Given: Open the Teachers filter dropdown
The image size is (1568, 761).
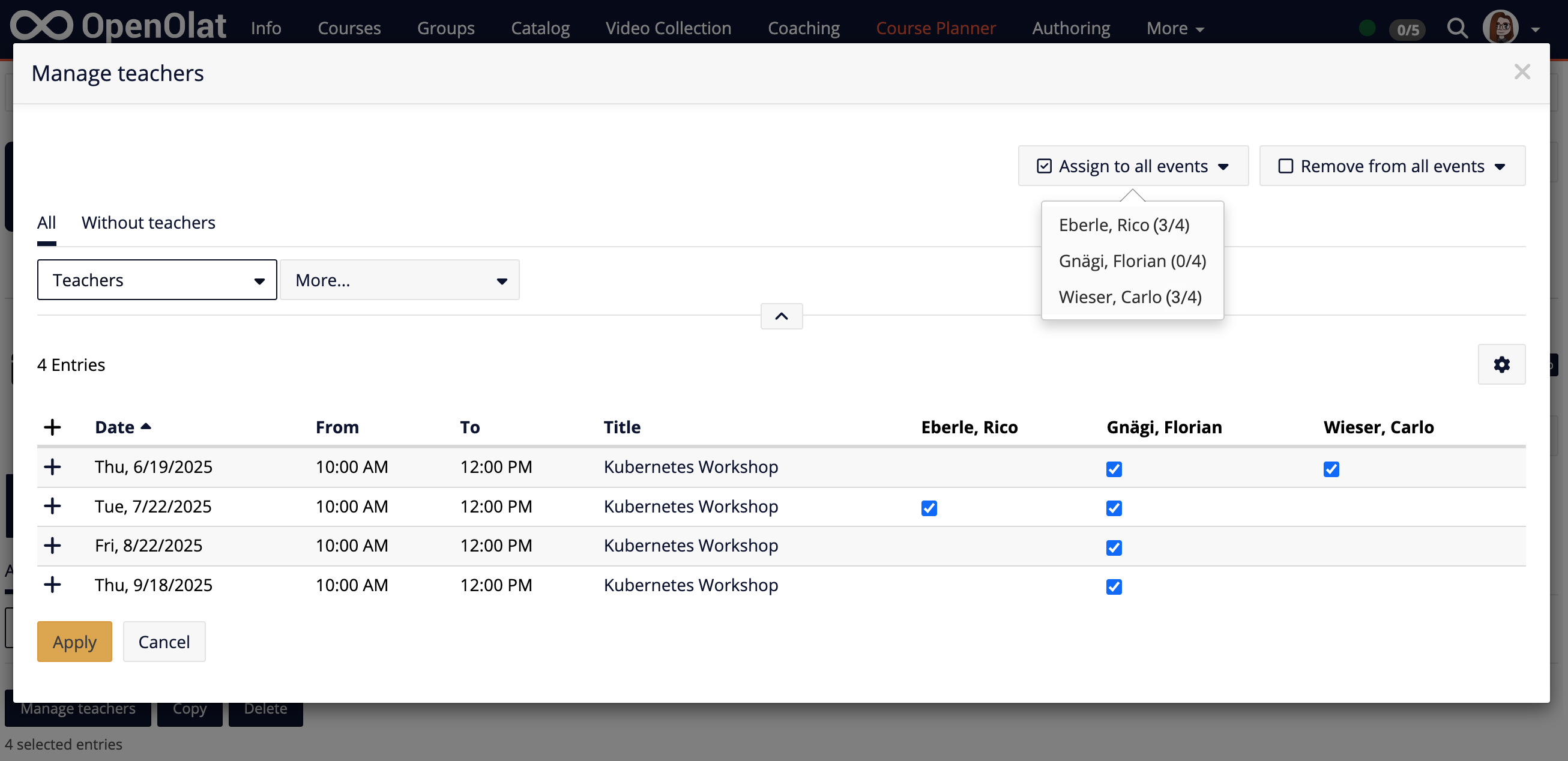Looking at the screenshot, I should (x=157, y=280).
